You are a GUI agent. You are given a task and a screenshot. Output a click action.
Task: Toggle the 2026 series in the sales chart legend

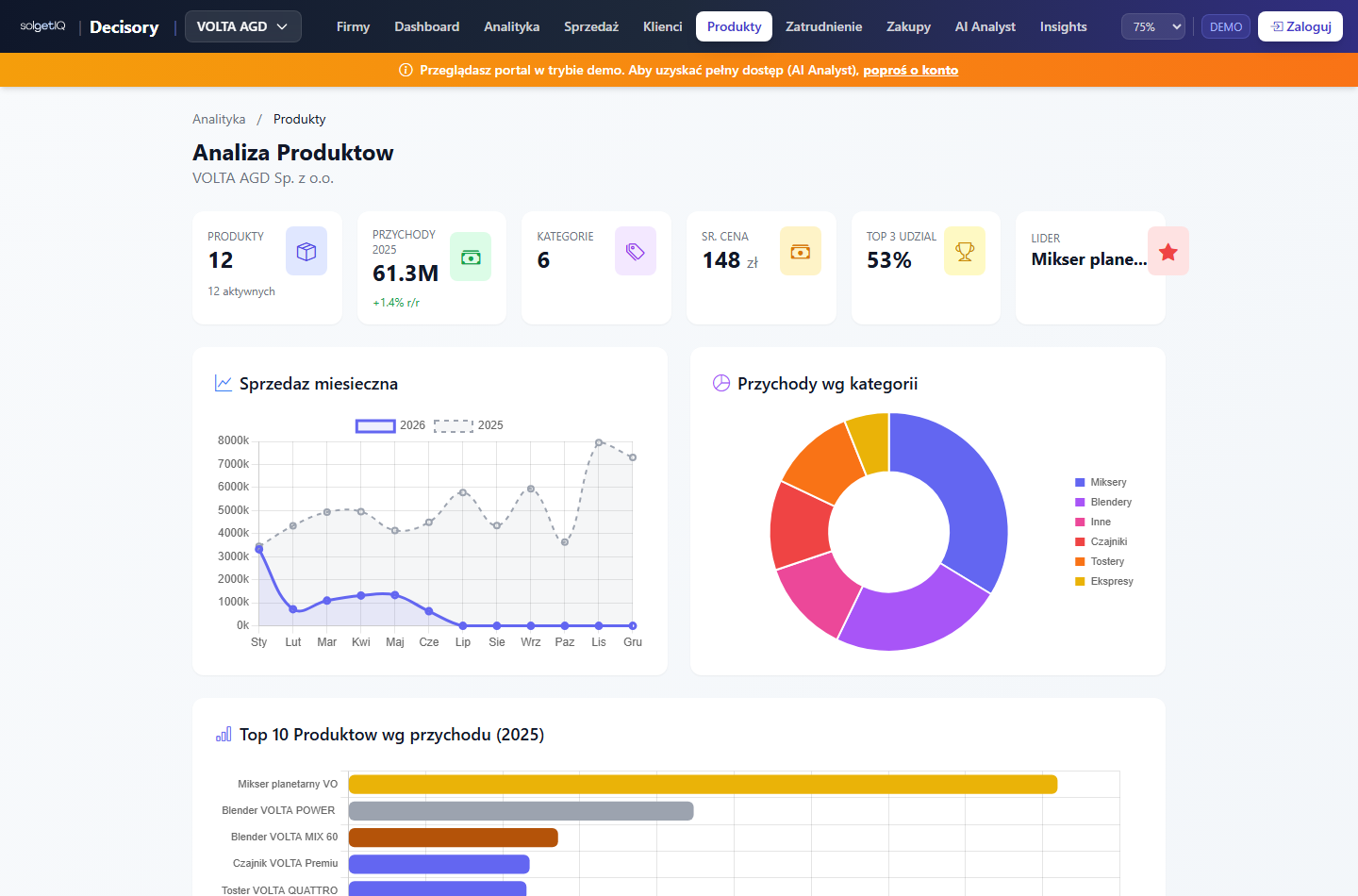[390, 425]
